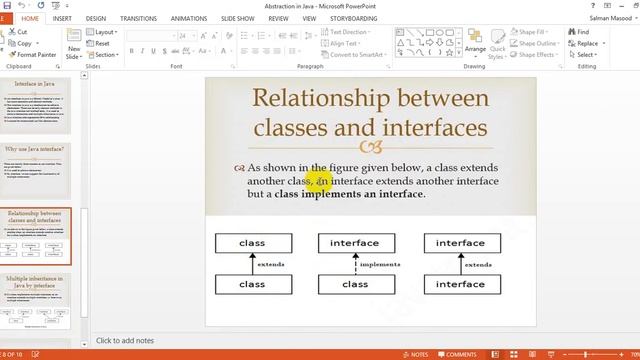Show the NOTES pane from status bar
640x360 pixels.
click(416, 354)
